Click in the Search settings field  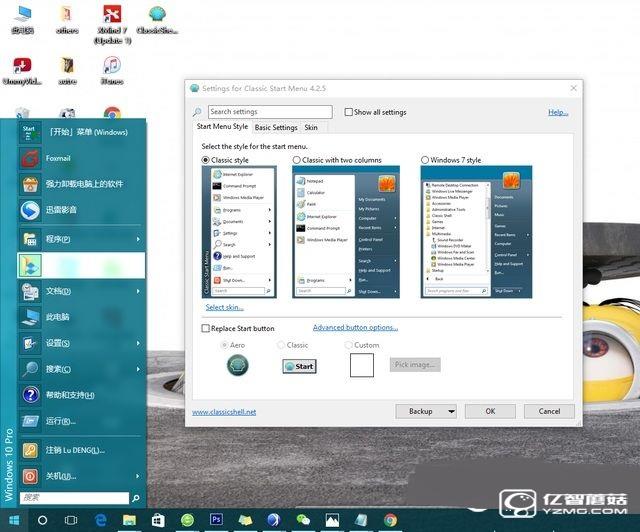[x=269, y=112]
